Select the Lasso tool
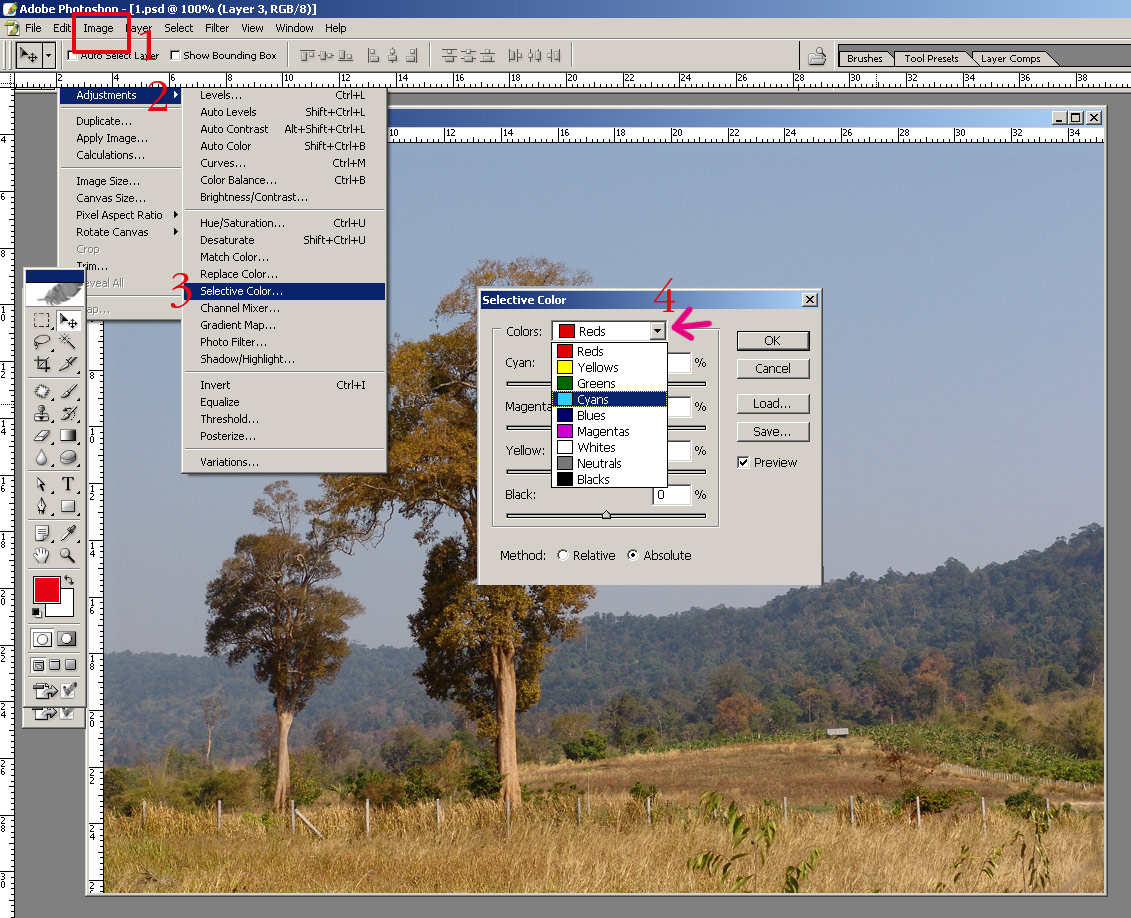 point(42,343)
